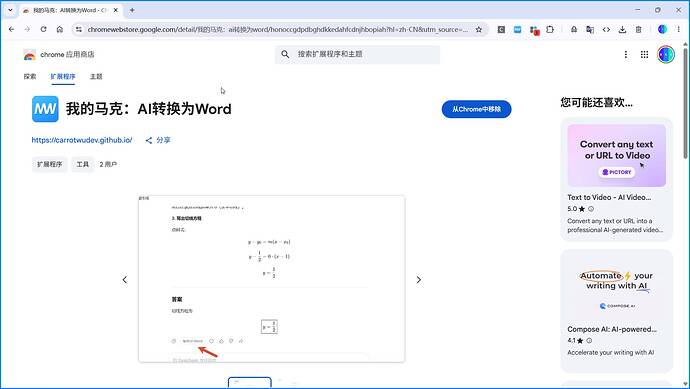Click the trash can toolbar icon
This screenshot has height=389, width=690.
coord(639,29)
